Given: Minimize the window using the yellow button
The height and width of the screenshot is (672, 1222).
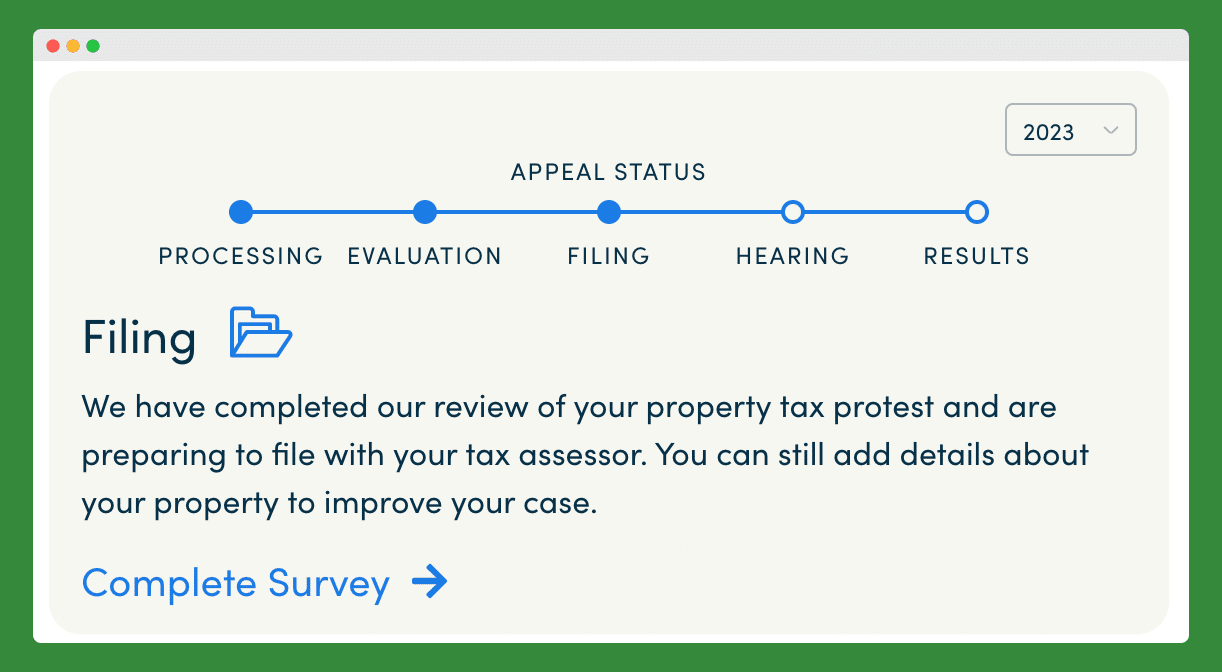Looking at the screenshot, I should coord(73,46).
